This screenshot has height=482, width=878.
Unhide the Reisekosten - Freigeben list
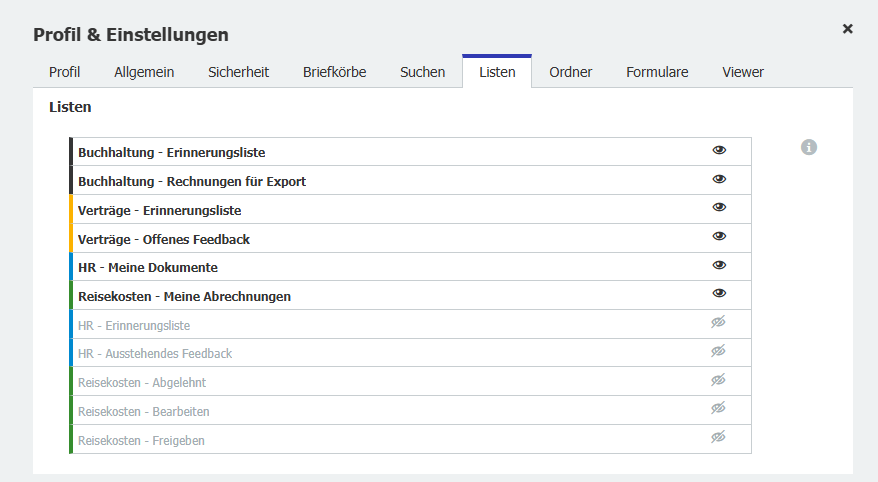(x=719, y=437)
